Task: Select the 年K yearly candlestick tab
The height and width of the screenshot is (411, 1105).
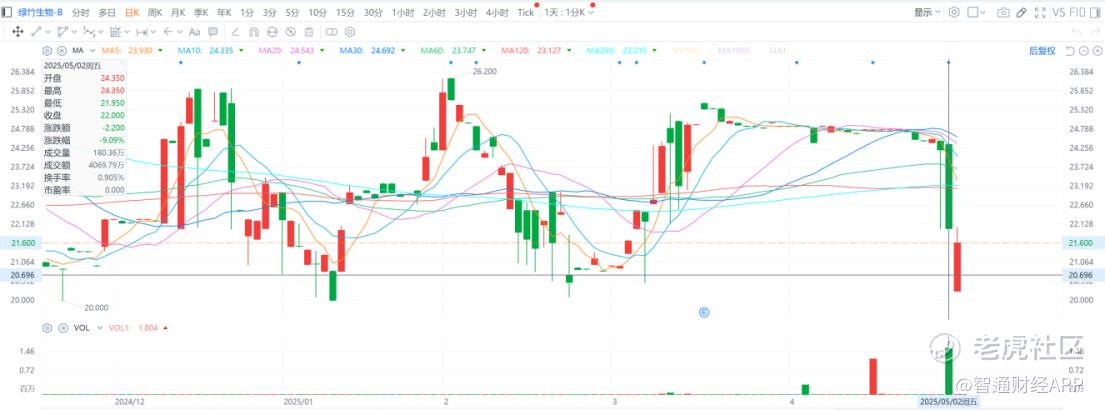Action: [x=224, y=13]
